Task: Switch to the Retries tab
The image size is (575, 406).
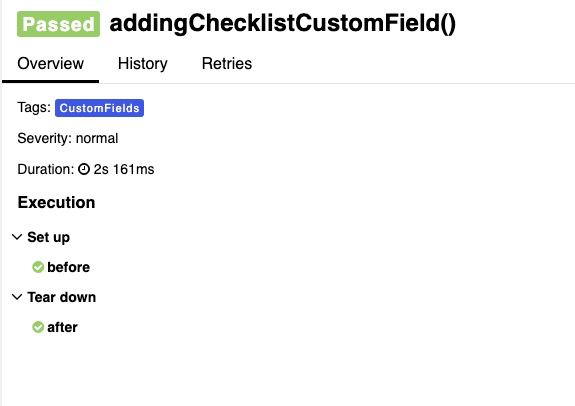Action: pos(227,63)
